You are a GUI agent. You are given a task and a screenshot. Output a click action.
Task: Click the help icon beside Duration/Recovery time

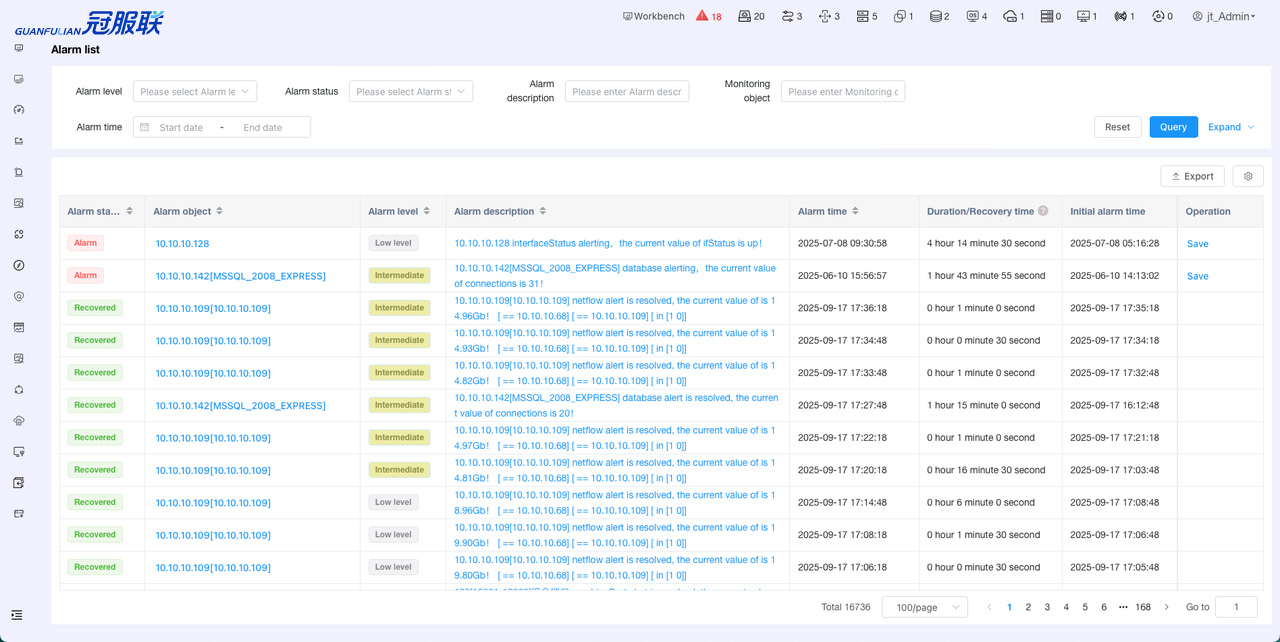[x=1043, y=211]
